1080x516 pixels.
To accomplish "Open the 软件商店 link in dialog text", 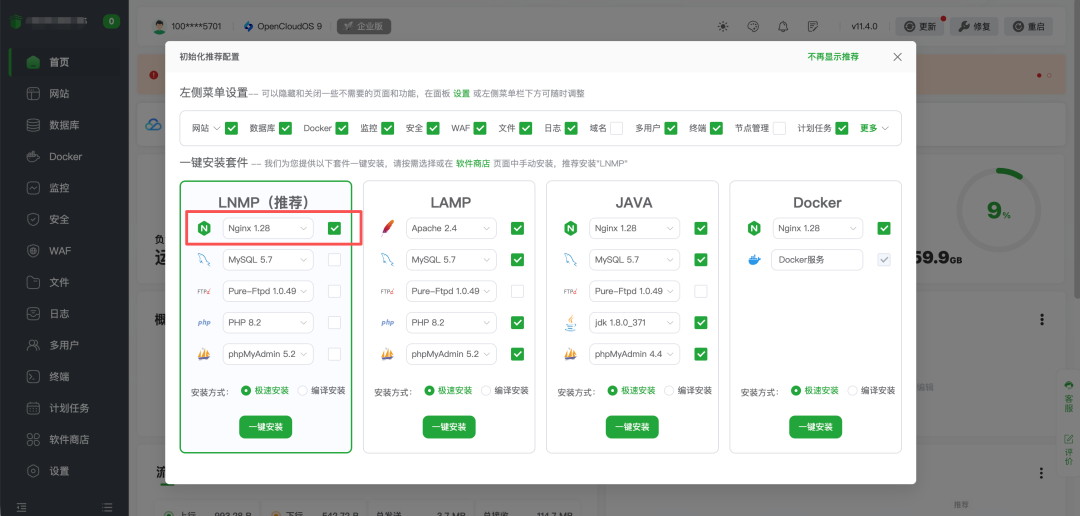I will click(x=473, y=163).
